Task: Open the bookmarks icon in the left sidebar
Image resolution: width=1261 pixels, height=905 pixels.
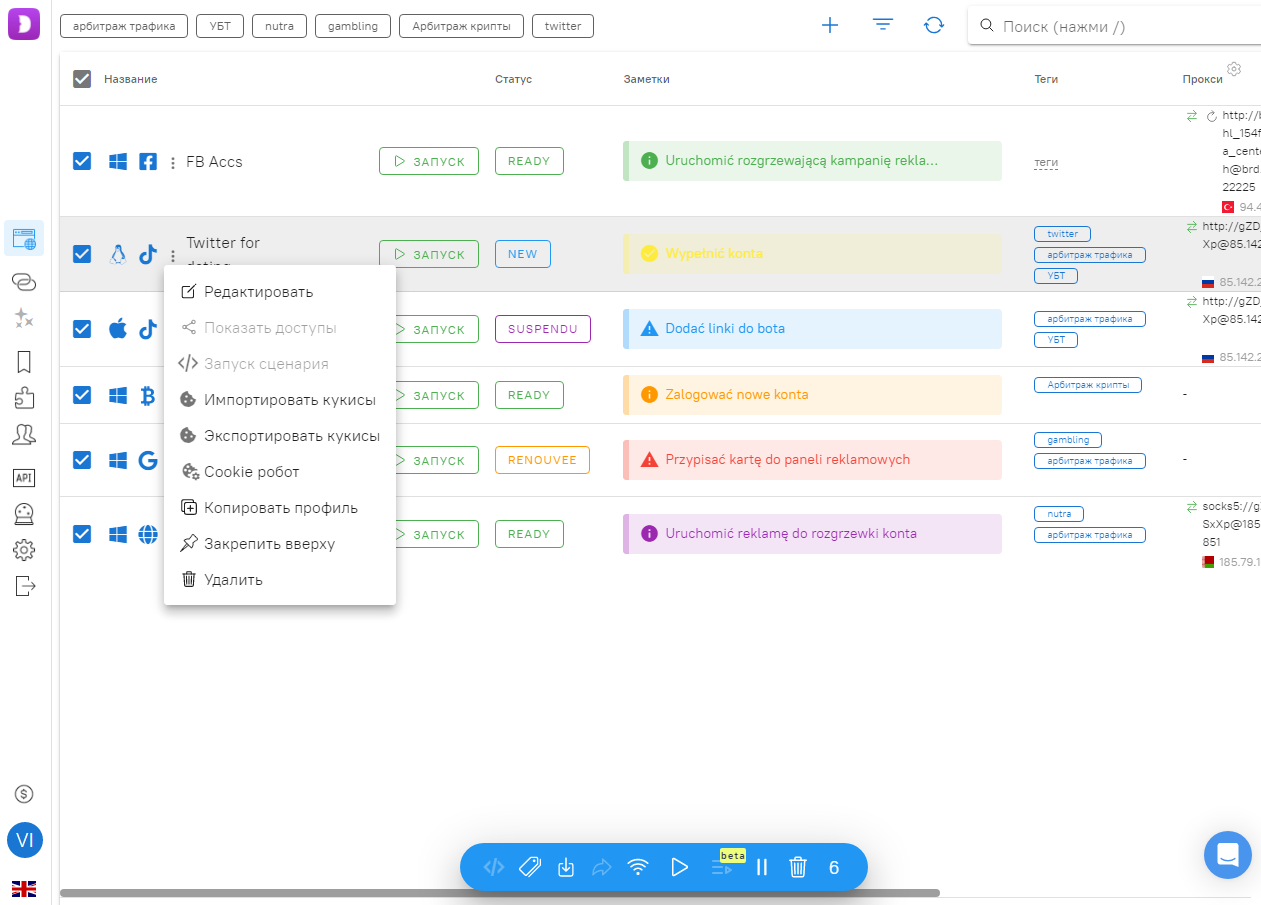Action: point(25,361)
